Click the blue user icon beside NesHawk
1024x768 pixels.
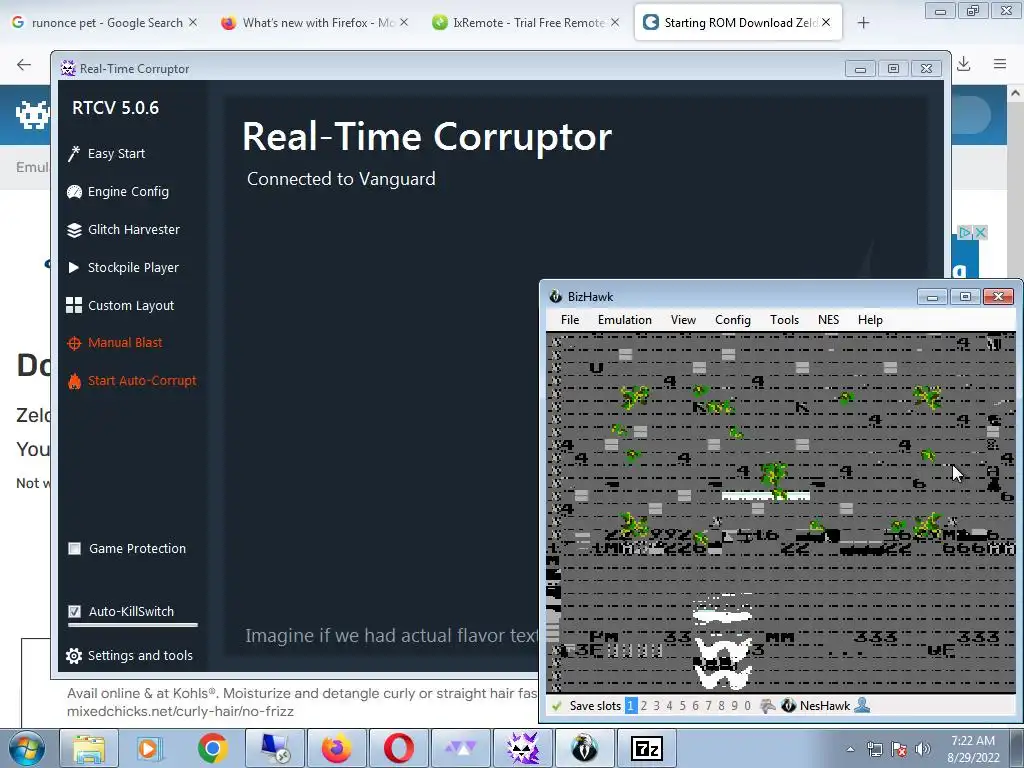click(x=862, y=706)
